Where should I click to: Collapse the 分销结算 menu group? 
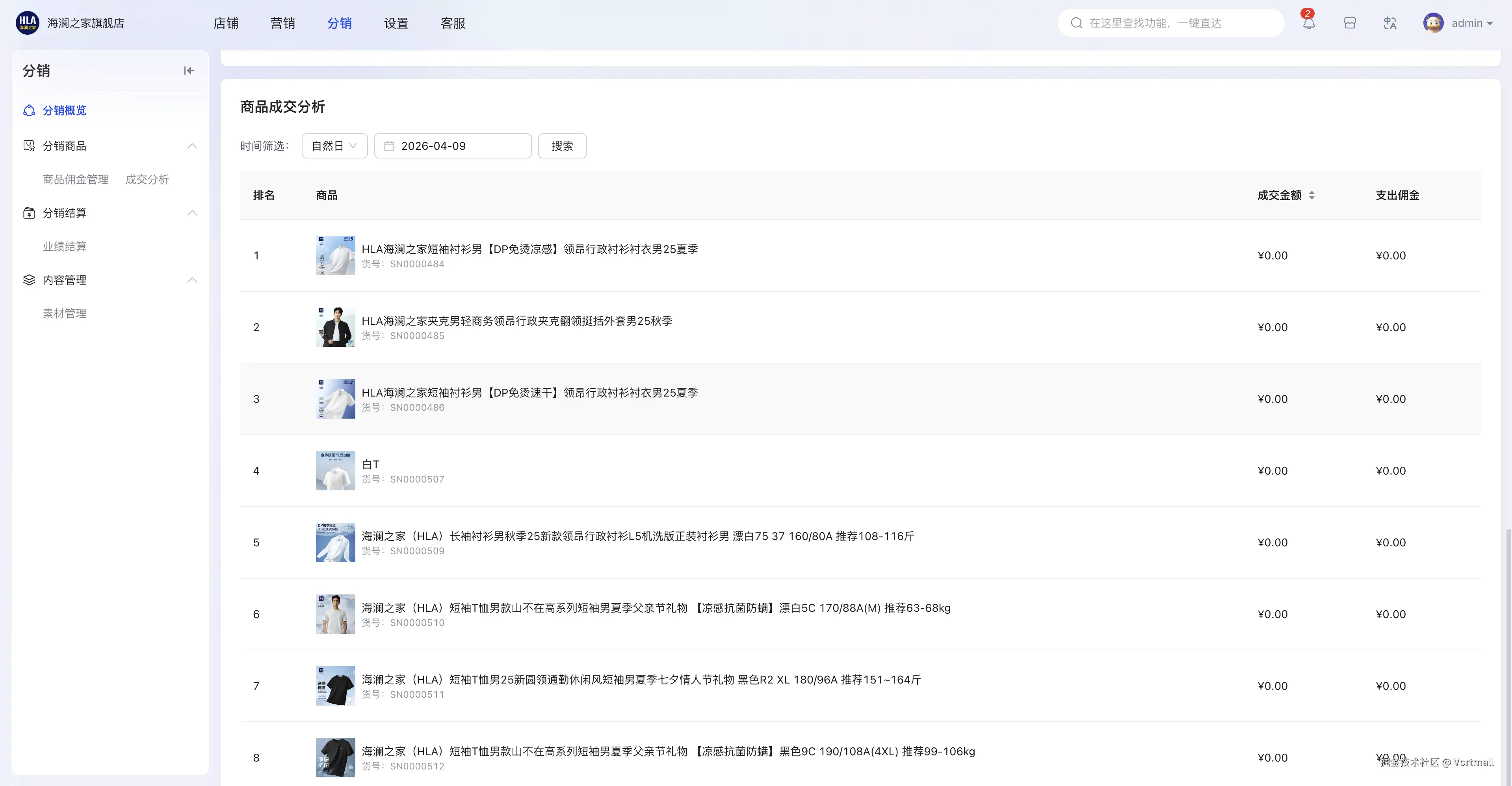tap(192, 212)
